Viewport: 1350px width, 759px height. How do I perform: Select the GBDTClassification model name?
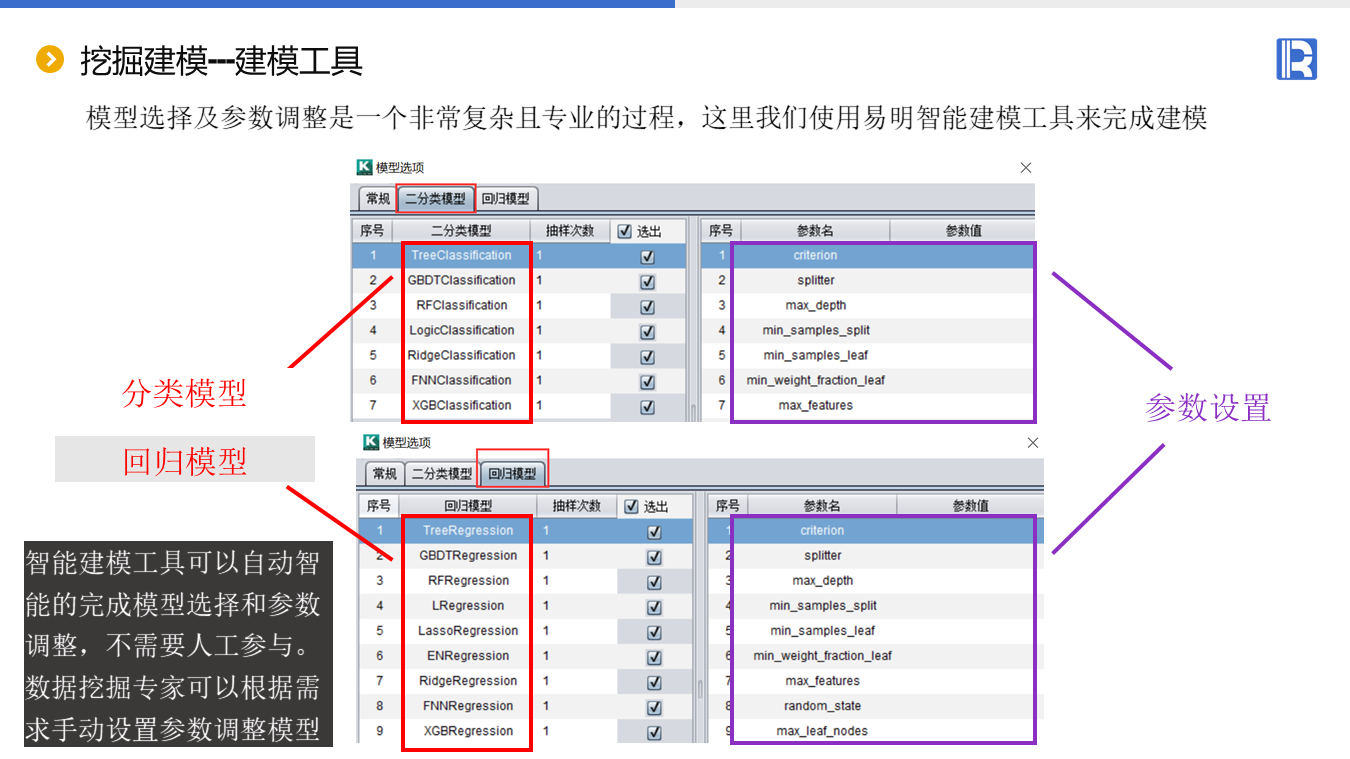pos(461,280)
